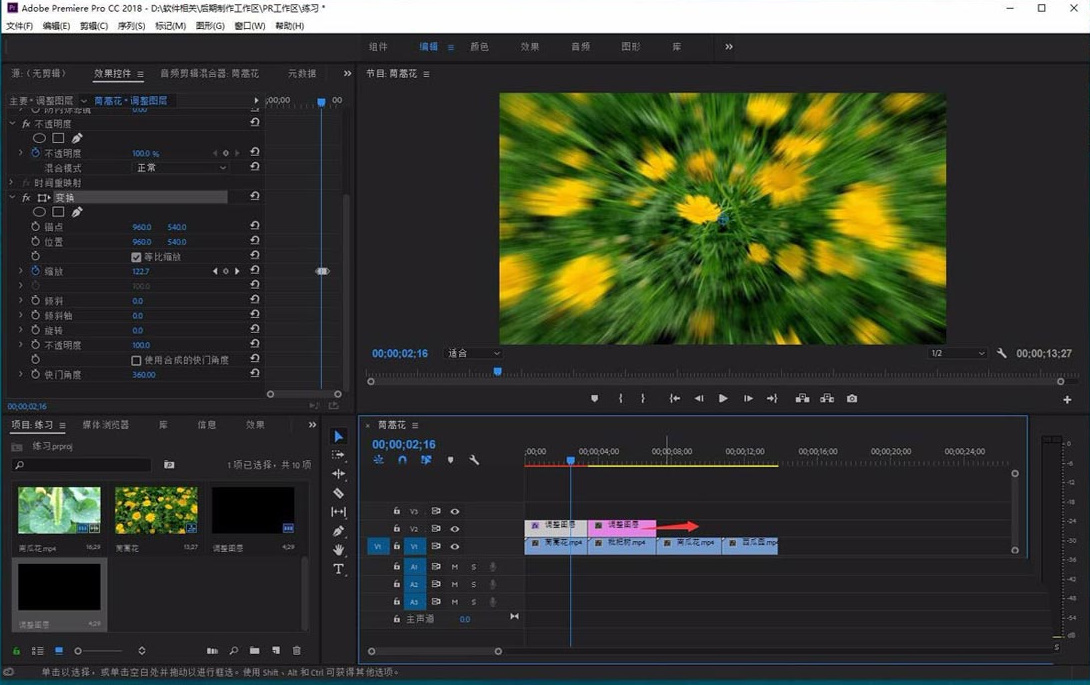Select the Hand tool
The image size is (1090, 685).
point(338,550)
